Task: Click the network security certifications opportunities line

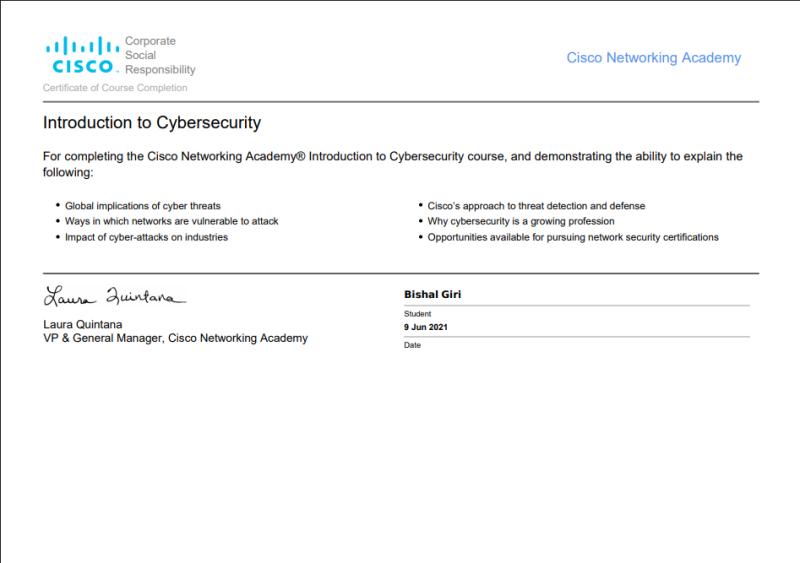Action: [573, 237]
